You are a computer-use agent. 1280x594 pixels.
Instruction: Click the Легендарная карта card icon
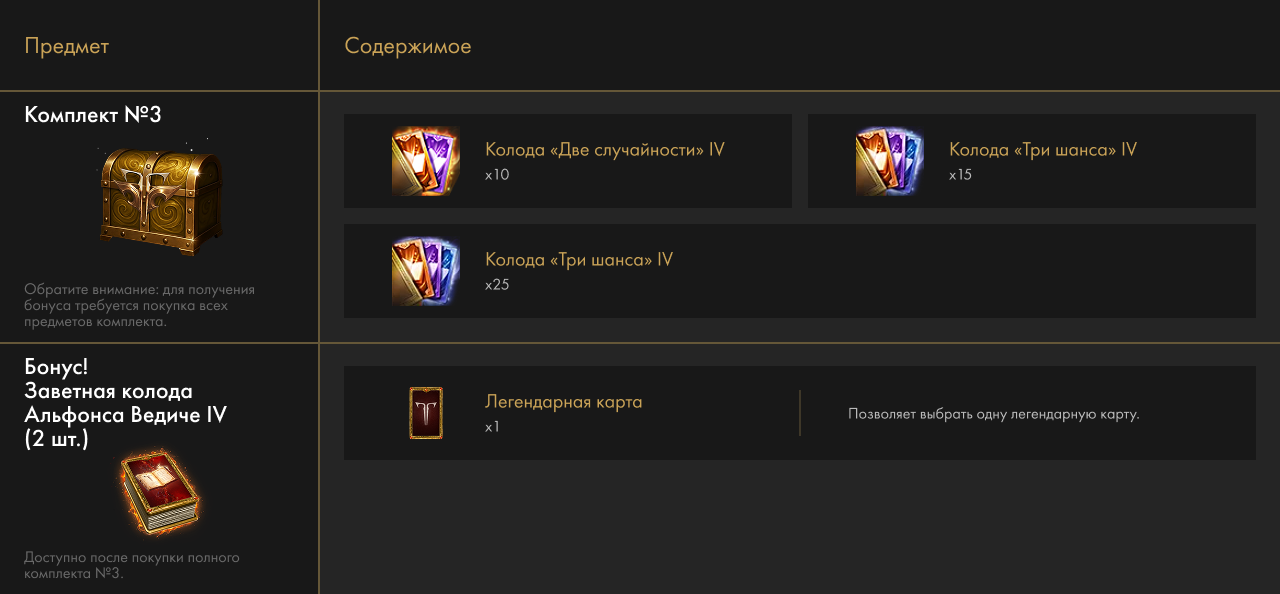(426, 412)
